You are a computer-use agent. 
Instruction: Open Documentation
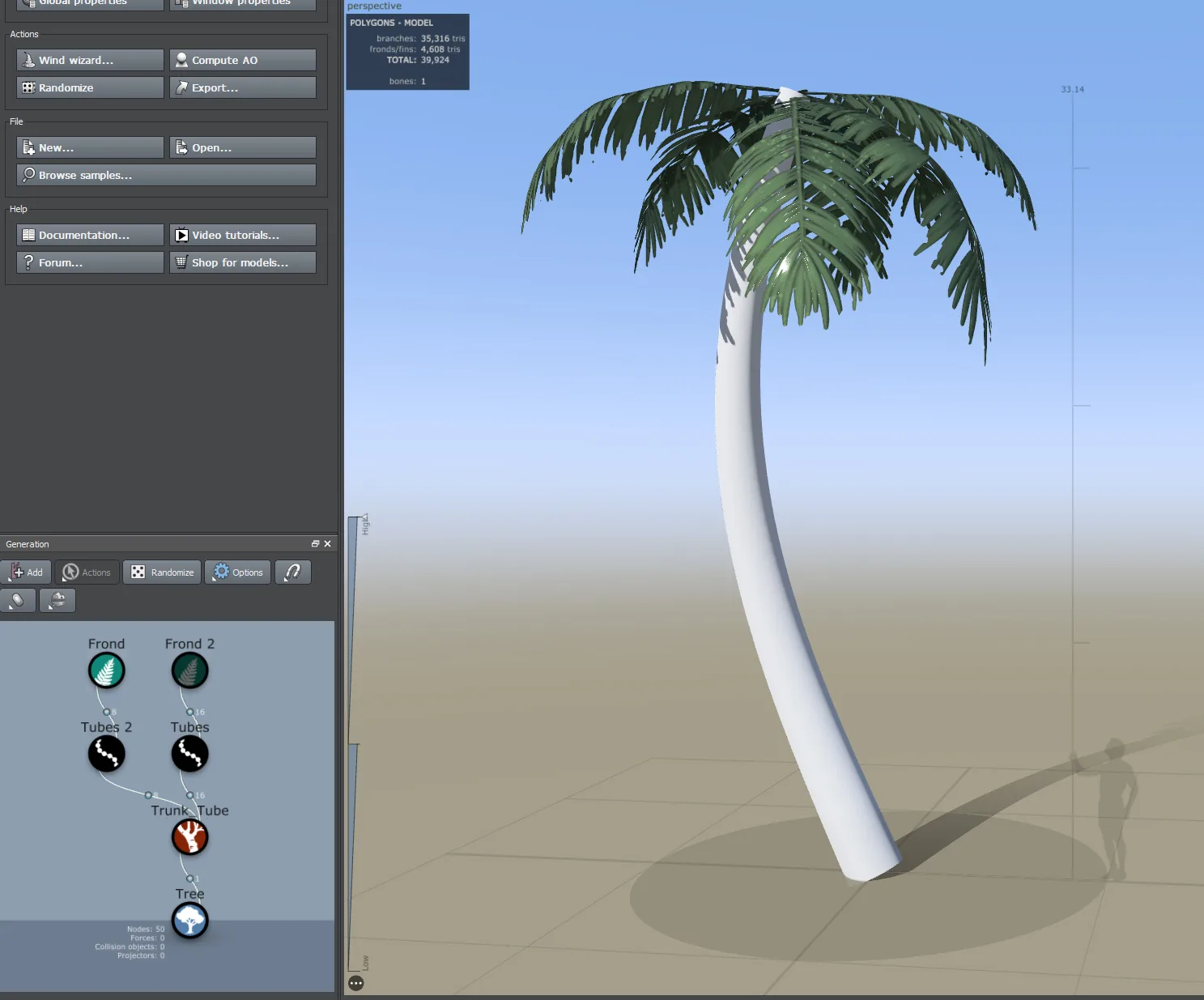pyautogui.click(x=90, y=235)
